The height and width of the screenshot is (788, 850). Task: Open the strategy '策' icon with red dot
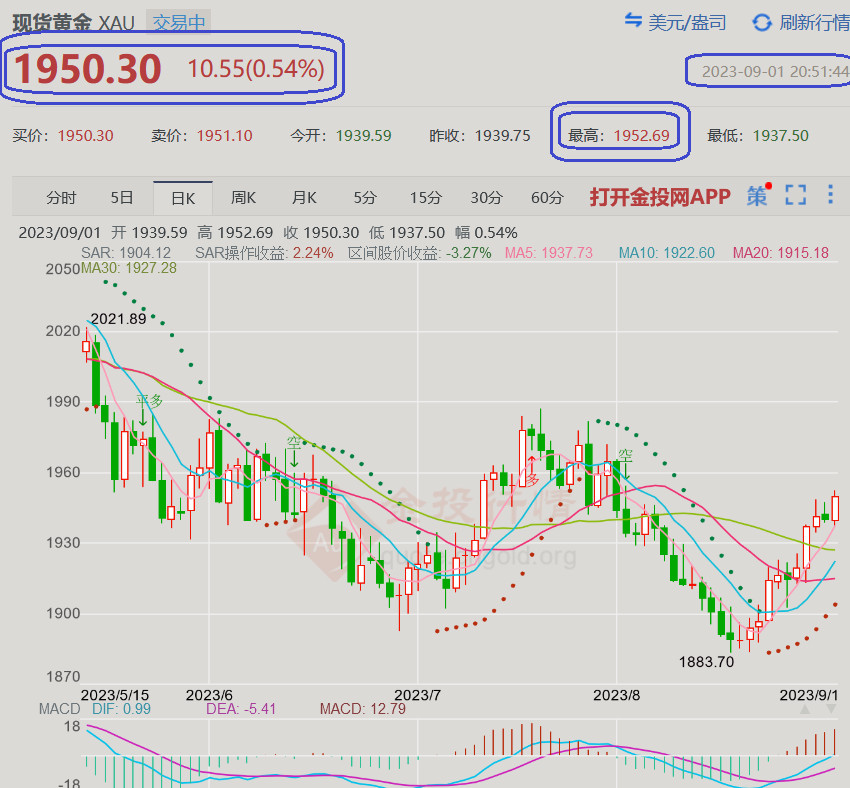[758, 196]
